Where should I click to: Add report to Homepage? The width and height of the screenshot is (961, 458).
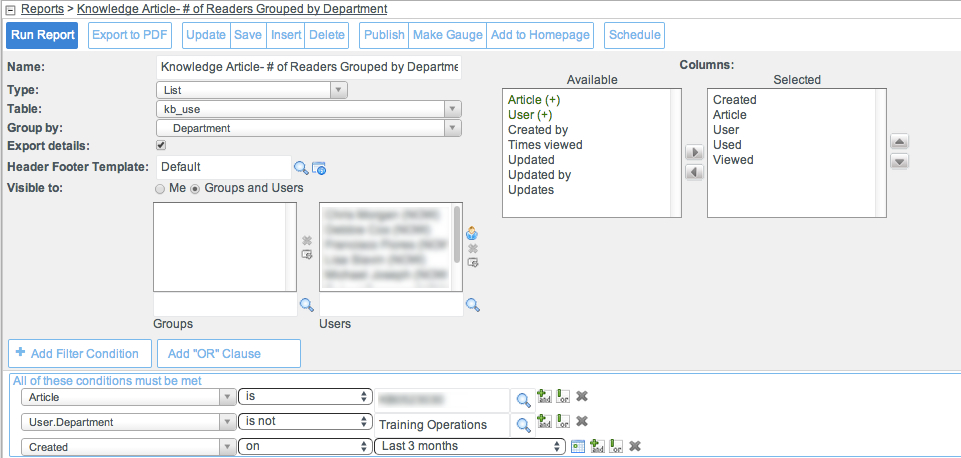540,35
